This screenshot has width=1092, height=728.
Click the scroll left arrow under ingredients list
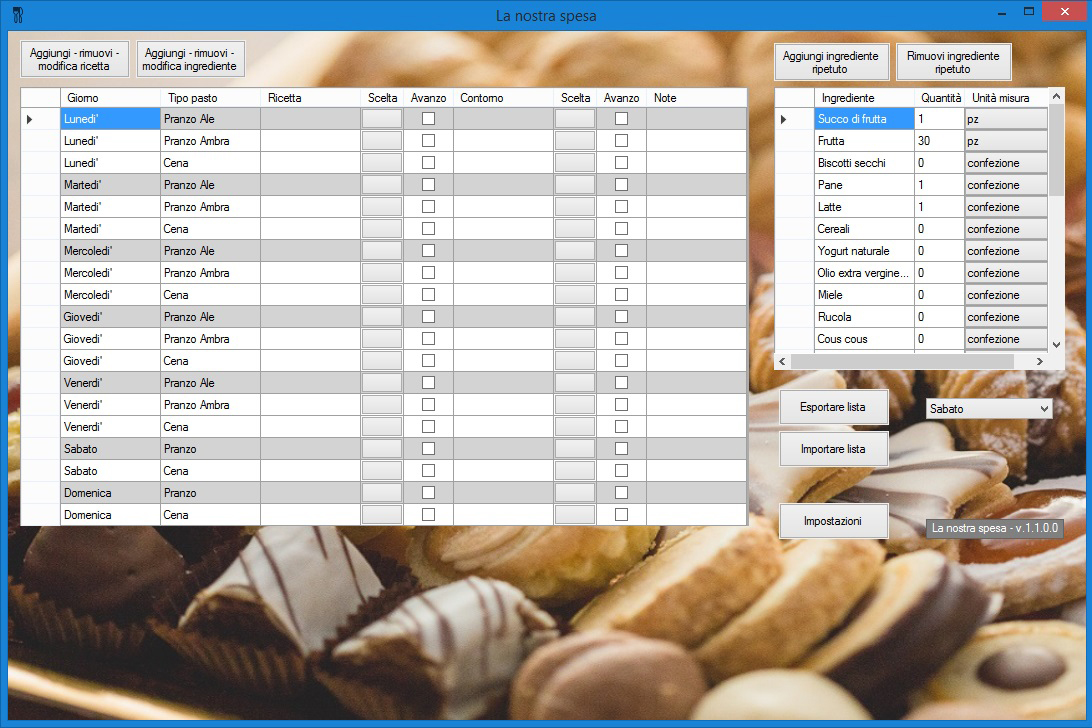tap(783, 361)
